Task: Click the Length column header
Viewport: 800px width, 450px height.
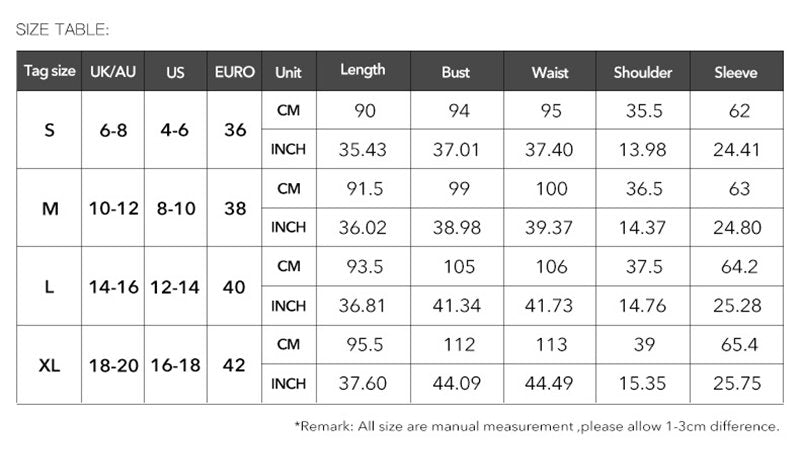Action: [x=363, y=71]
